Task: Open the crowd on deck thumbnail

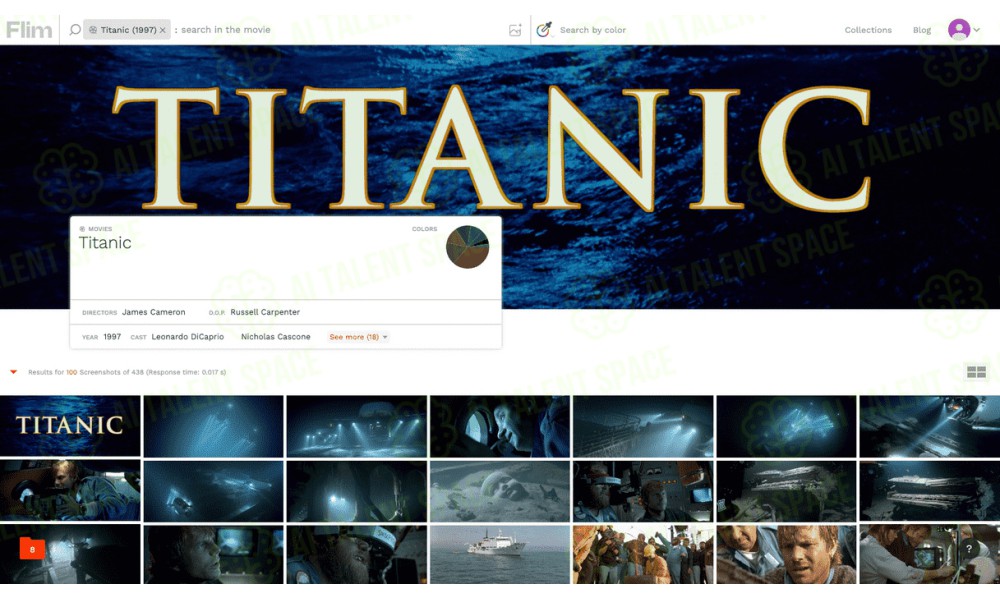Action: pyautogui.click(x=643, y=554)
